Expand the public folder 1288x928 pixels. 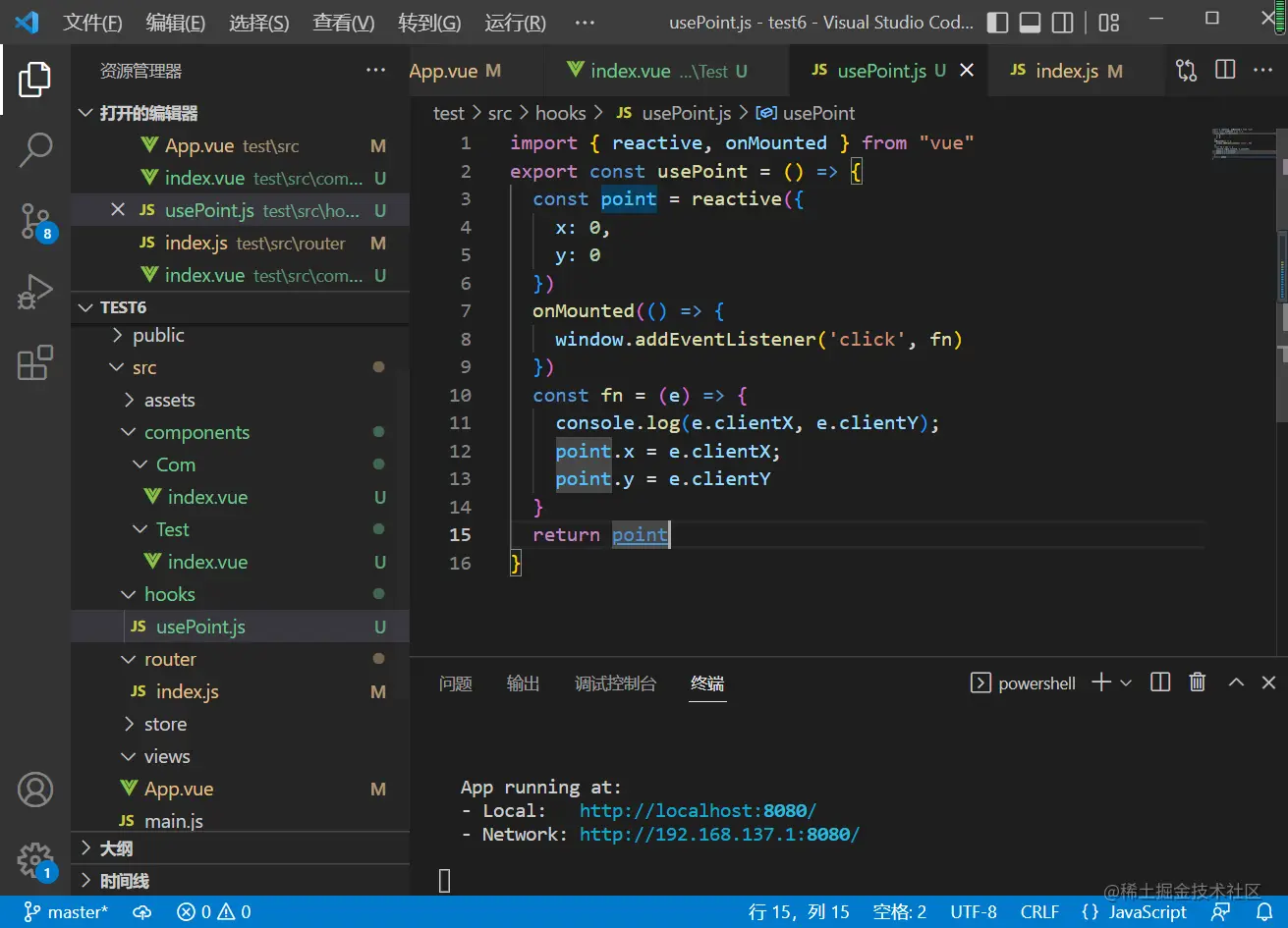click(157, 335)
